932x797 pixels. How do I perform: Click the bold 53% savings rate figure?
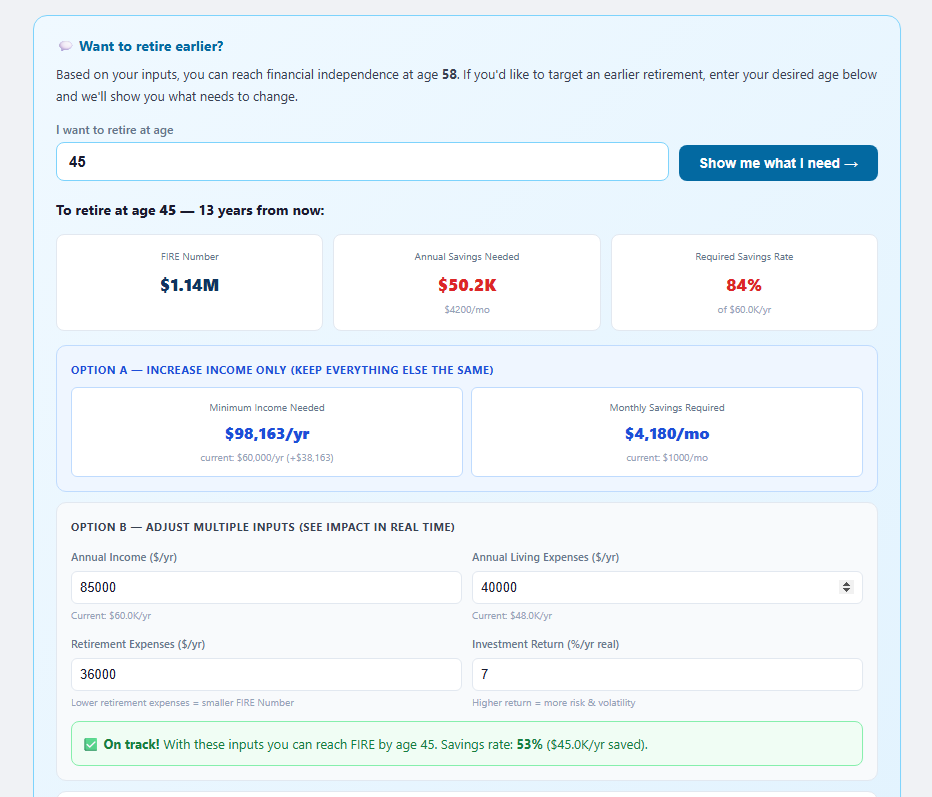[530, 745]
